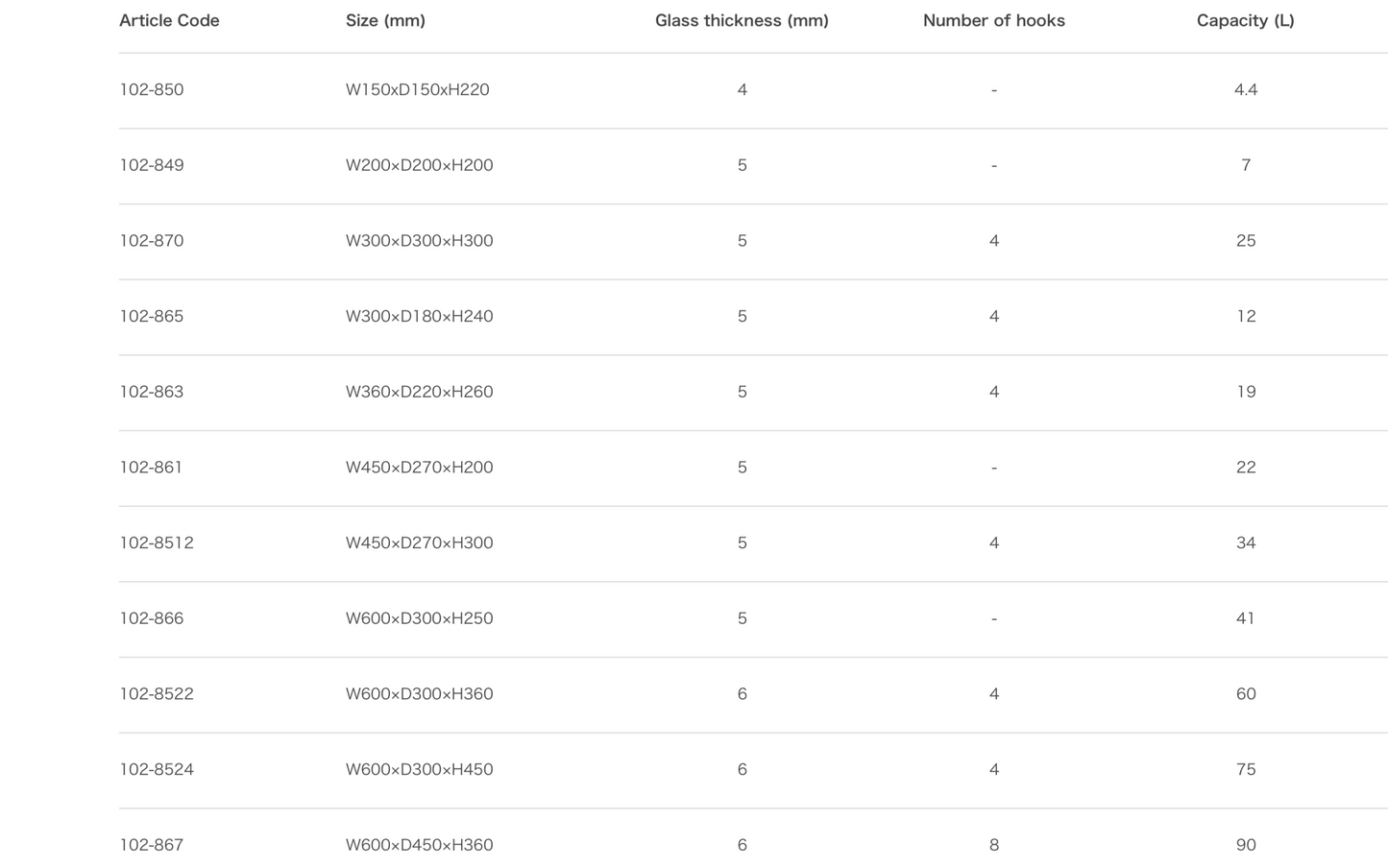Click the Size (mm) column header

tap(385, 20)
